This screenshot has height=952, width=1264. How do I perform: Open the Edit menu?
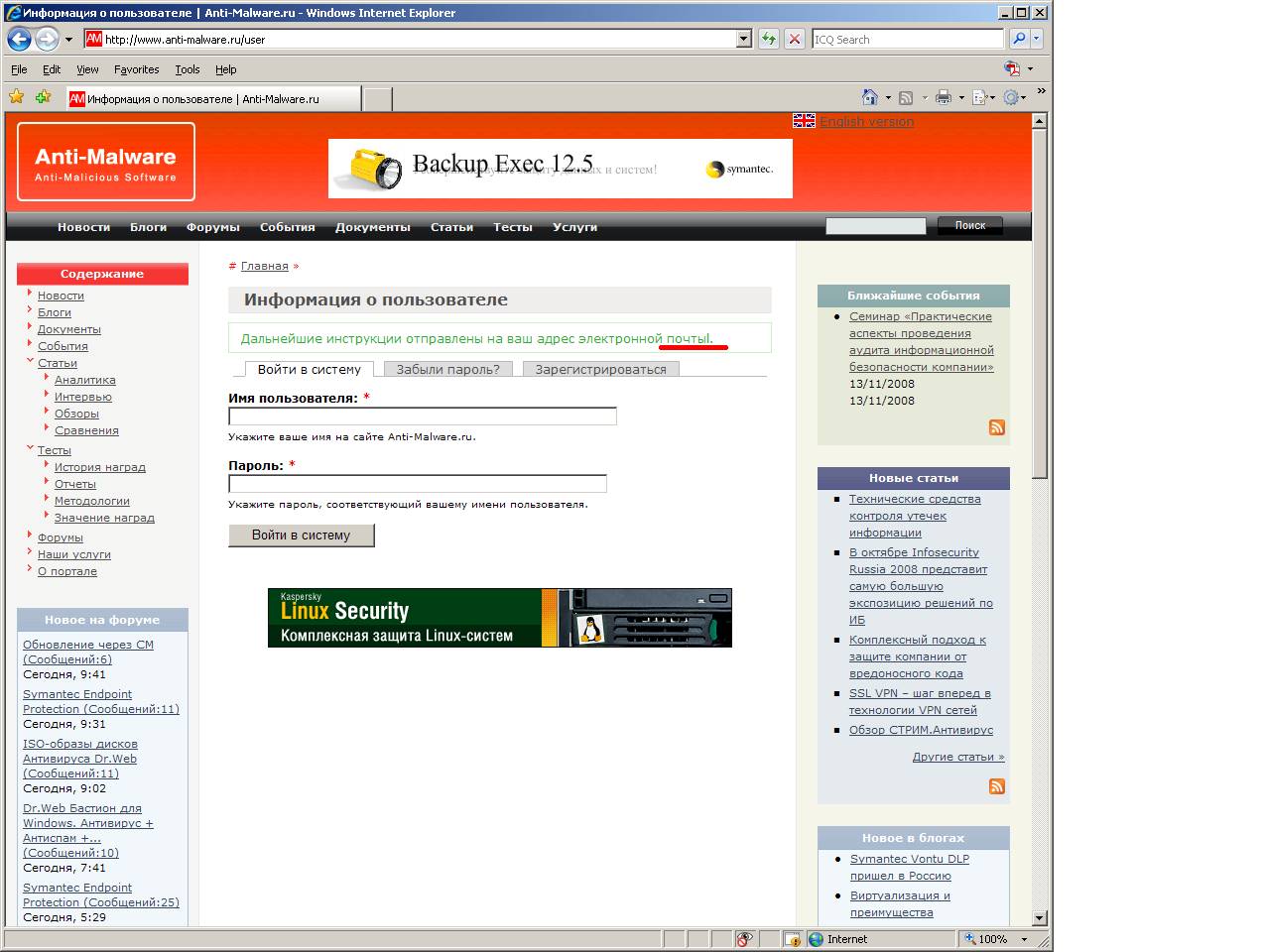pyautogui.click(x=52, y=69)
